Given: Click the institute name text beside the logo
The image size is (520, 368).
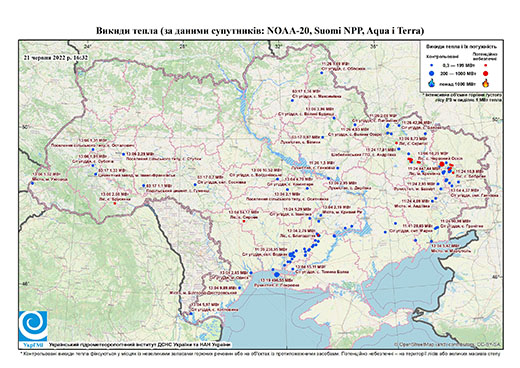Looking at the screenshot, I should pos(140,344).
